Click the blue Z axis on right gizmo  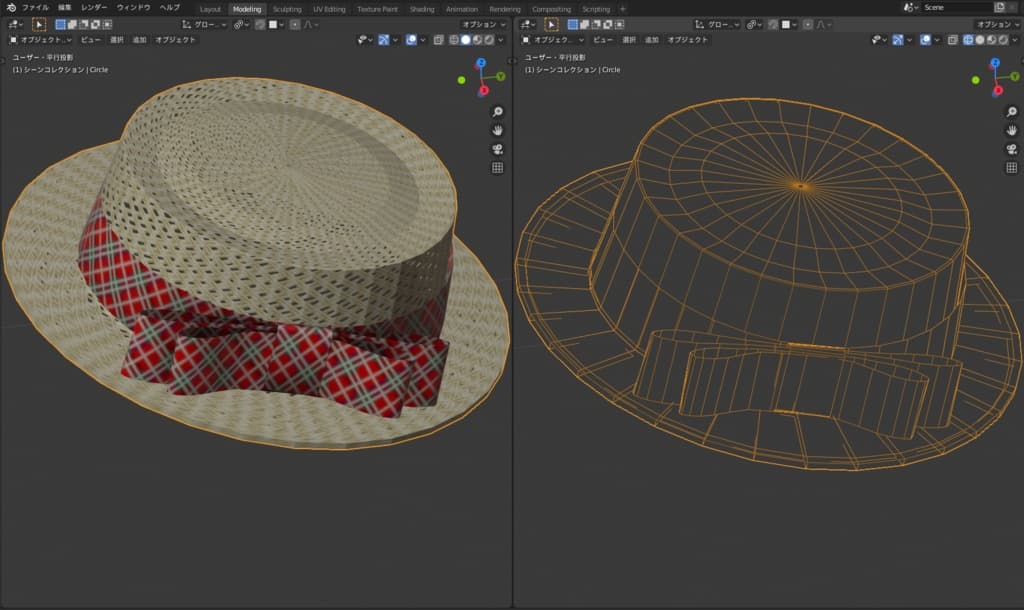pos(994,63)
